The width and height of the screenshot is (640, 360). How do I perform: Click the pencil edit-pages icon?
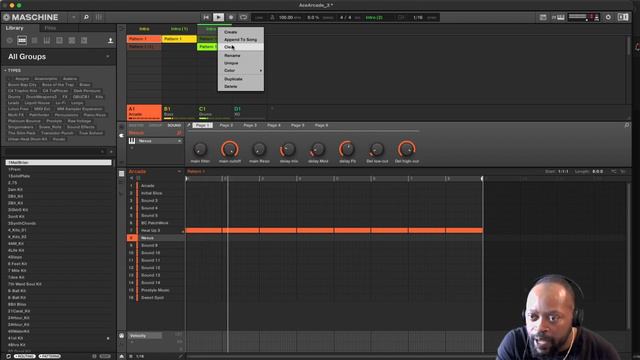[189, 125]
